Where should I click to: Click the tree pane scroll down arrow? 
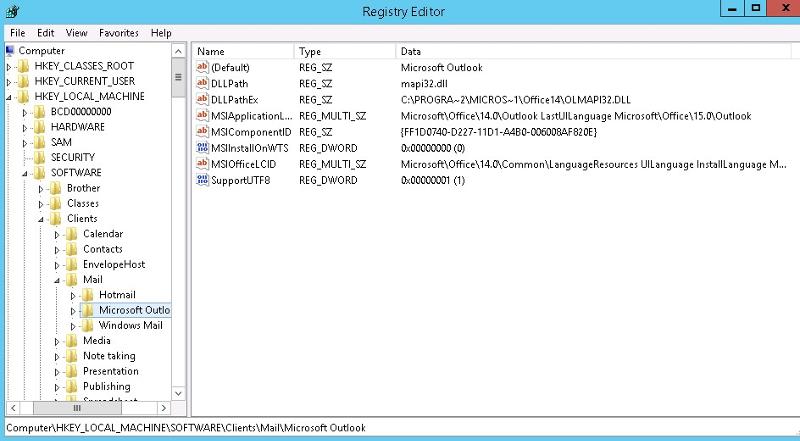178,394
